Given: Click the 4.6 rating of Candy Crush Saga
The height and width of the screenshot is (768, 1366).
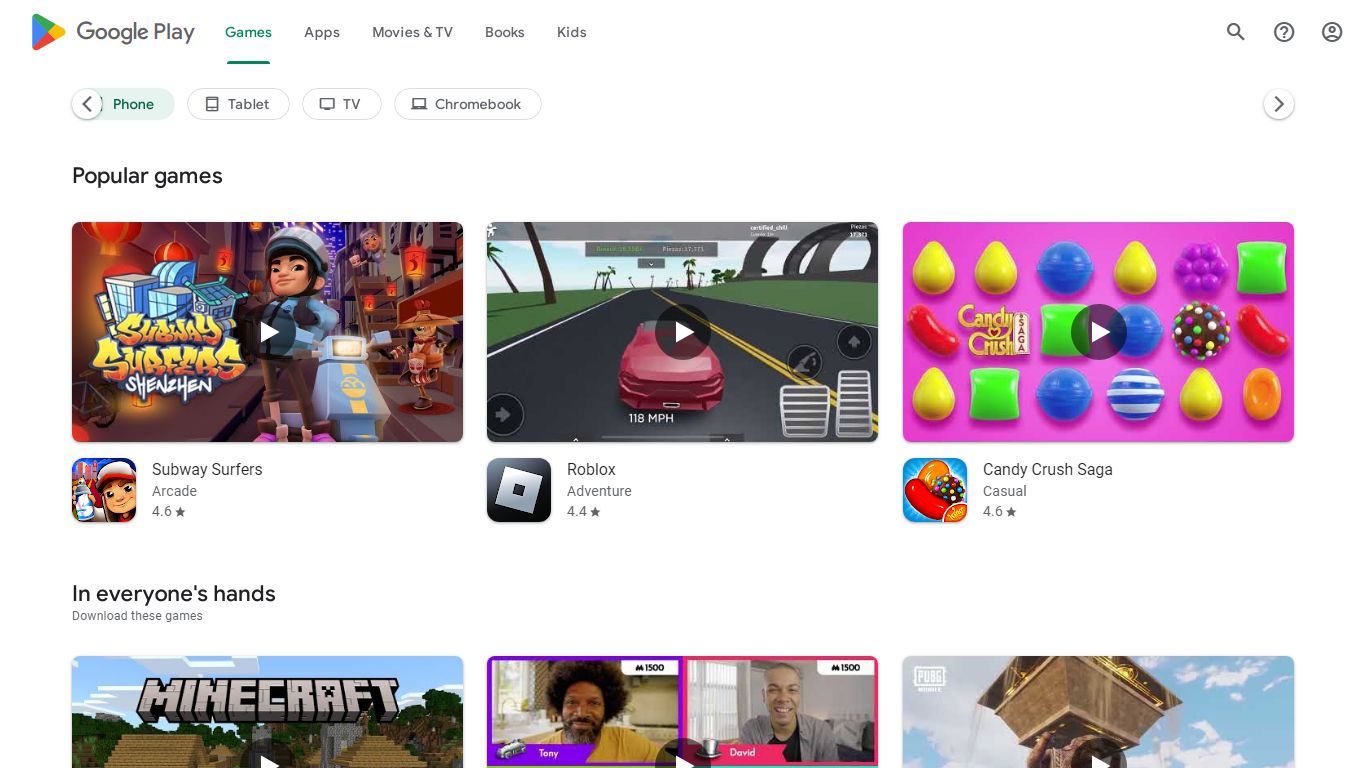Looking at the screenshot, I should point(1000,511).
